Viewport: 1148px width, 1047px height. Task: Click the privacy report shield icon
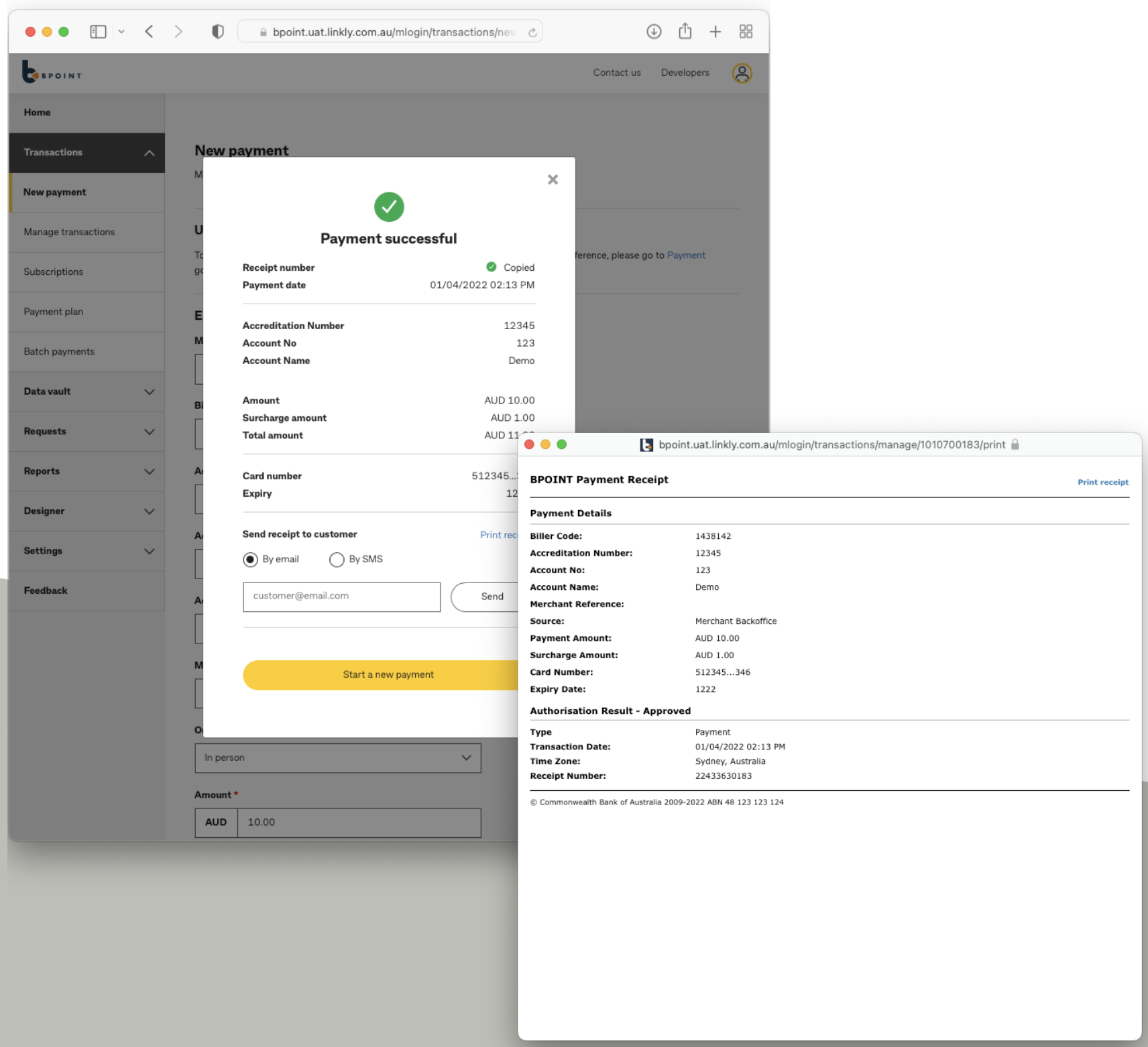click(x=217, y=30)
